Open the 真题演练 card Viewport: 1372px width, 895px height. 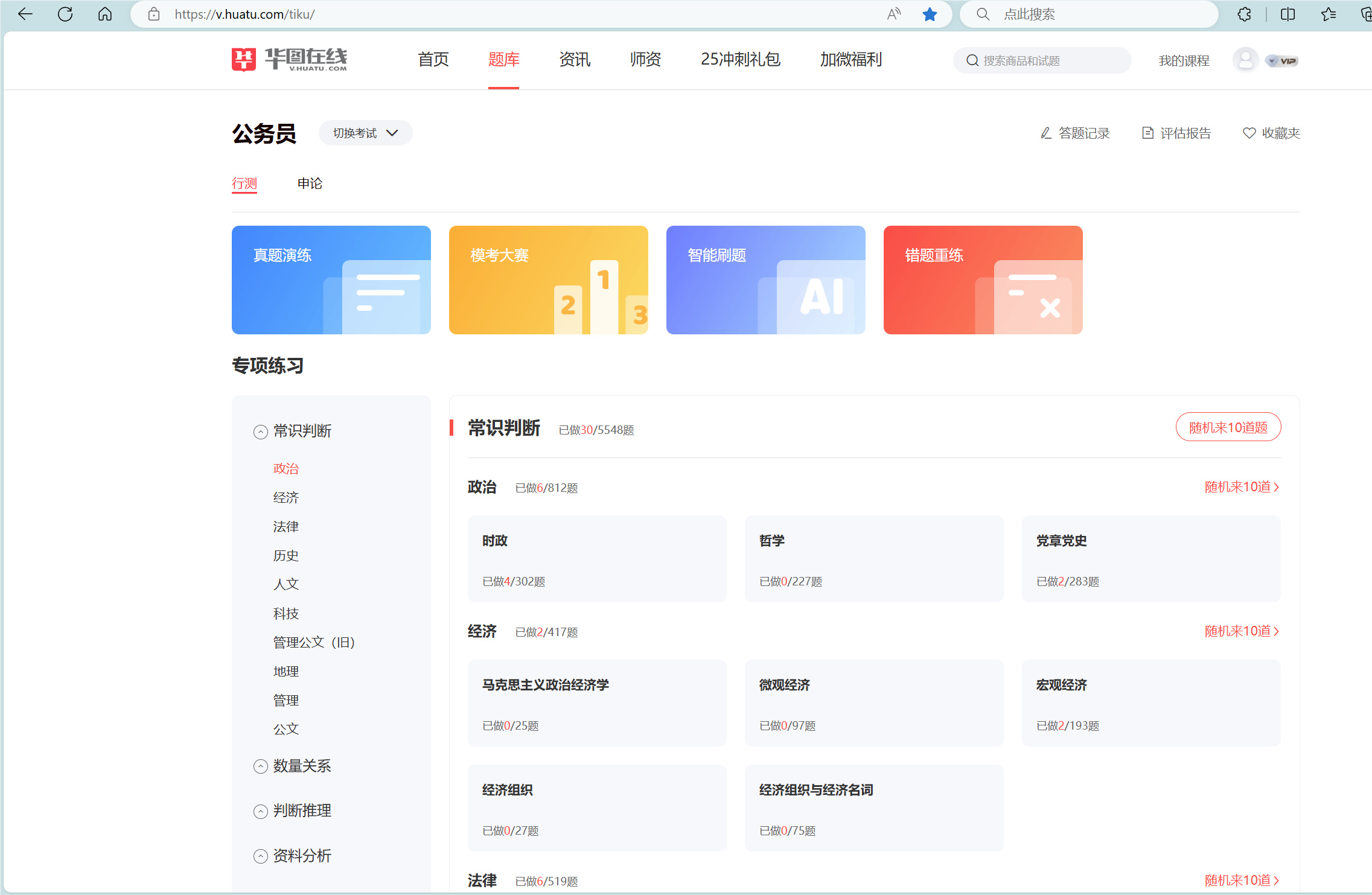[331, 280]
